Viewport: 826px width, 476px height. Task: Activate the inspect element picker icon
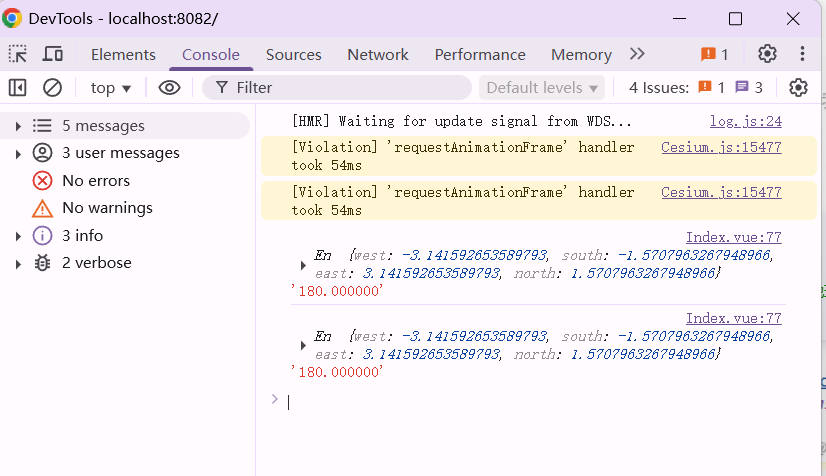point(18,54)
